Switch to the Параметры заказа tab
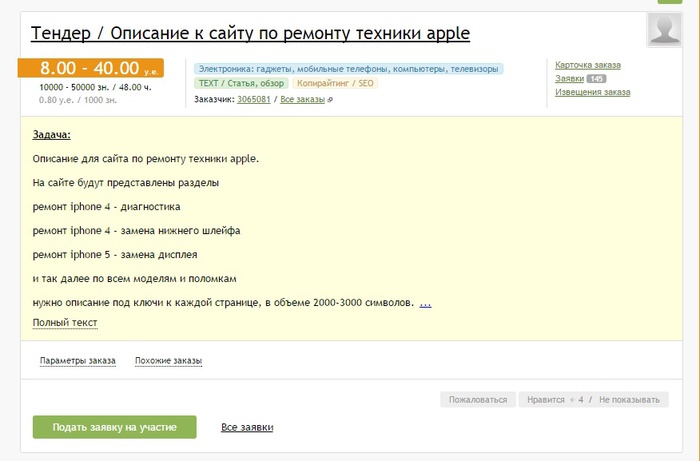 coord(78,361)
